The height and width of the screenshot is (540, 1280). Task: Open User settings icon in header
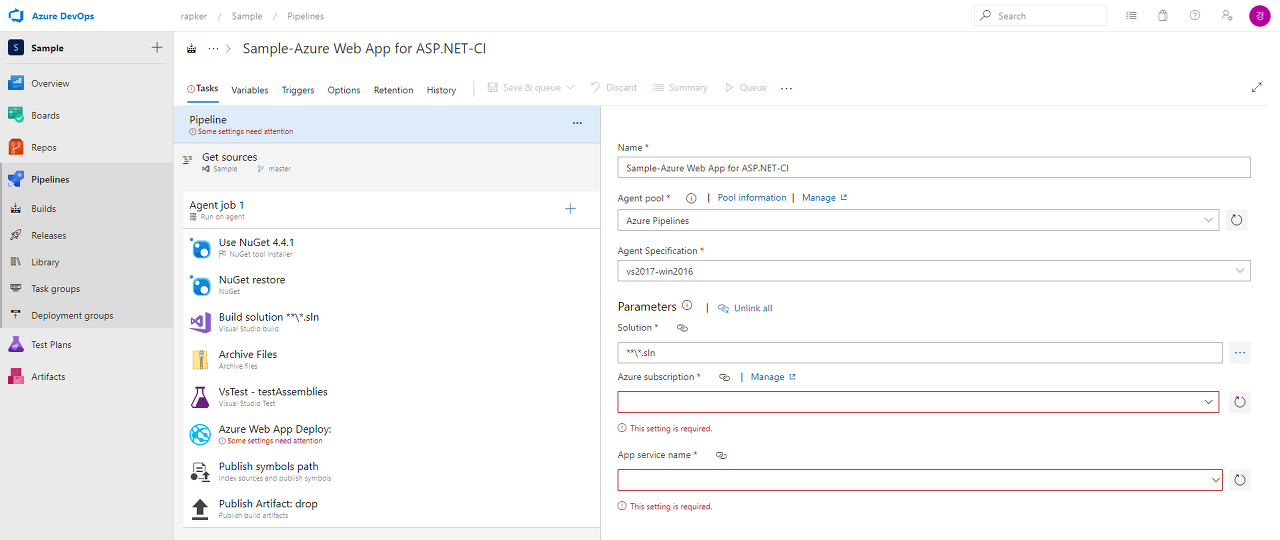(1227, 16)
